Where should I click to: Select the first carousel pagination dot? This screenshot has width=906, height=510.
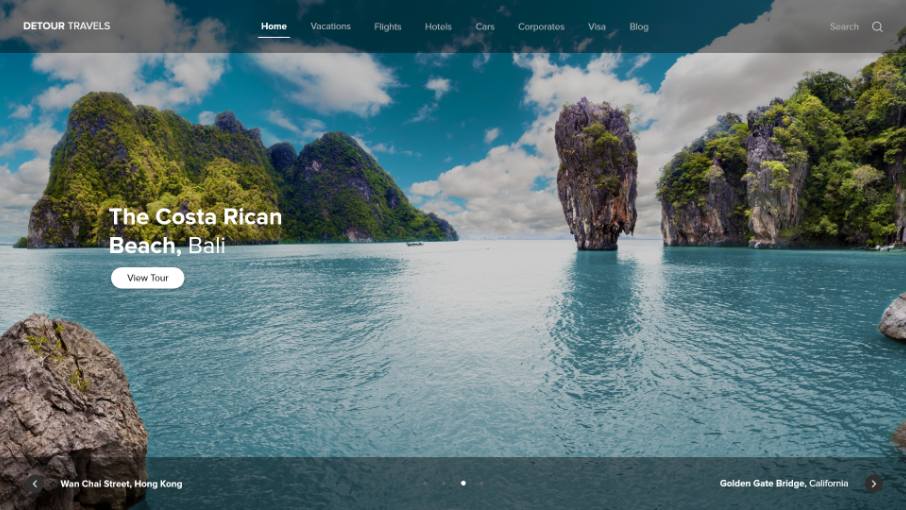coord(426,483)
